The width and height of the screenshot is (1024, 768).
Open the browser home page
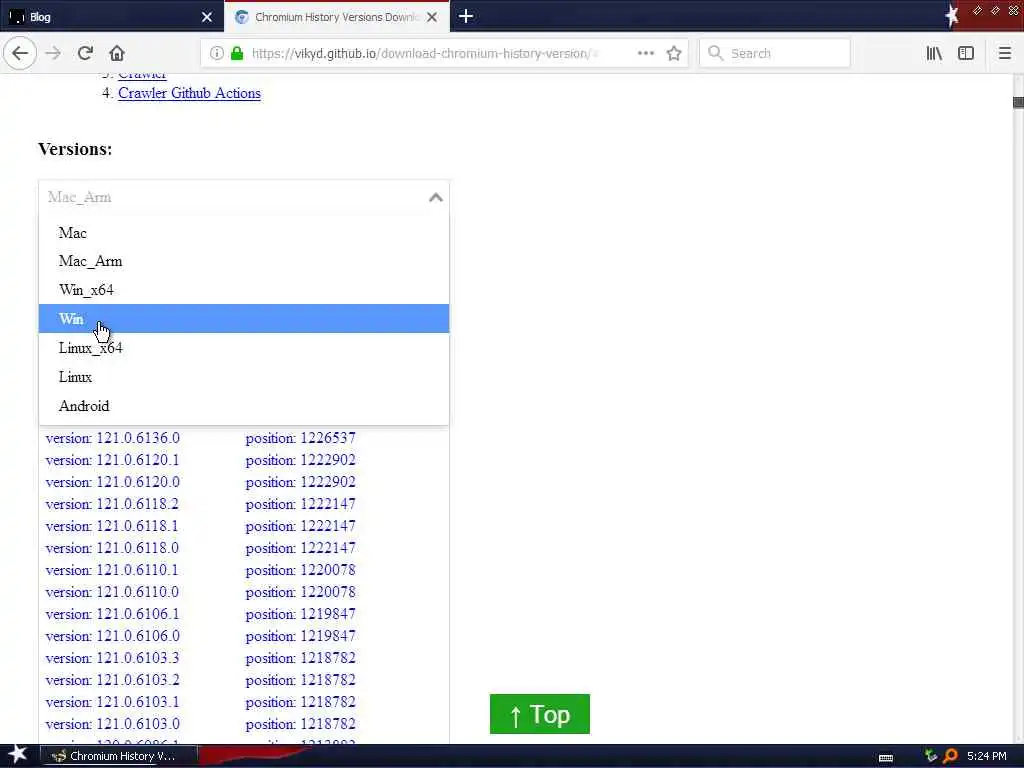tap(117, 53)
